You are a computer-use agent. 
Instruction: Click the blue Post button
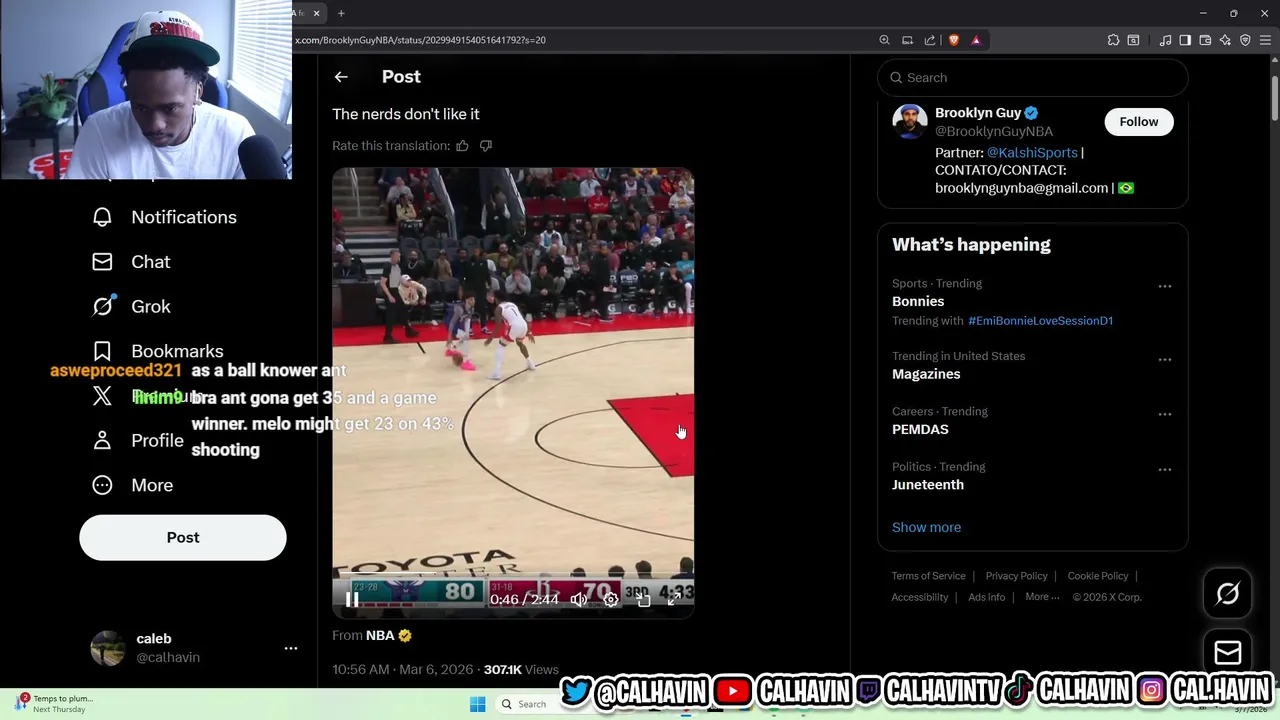183,538
